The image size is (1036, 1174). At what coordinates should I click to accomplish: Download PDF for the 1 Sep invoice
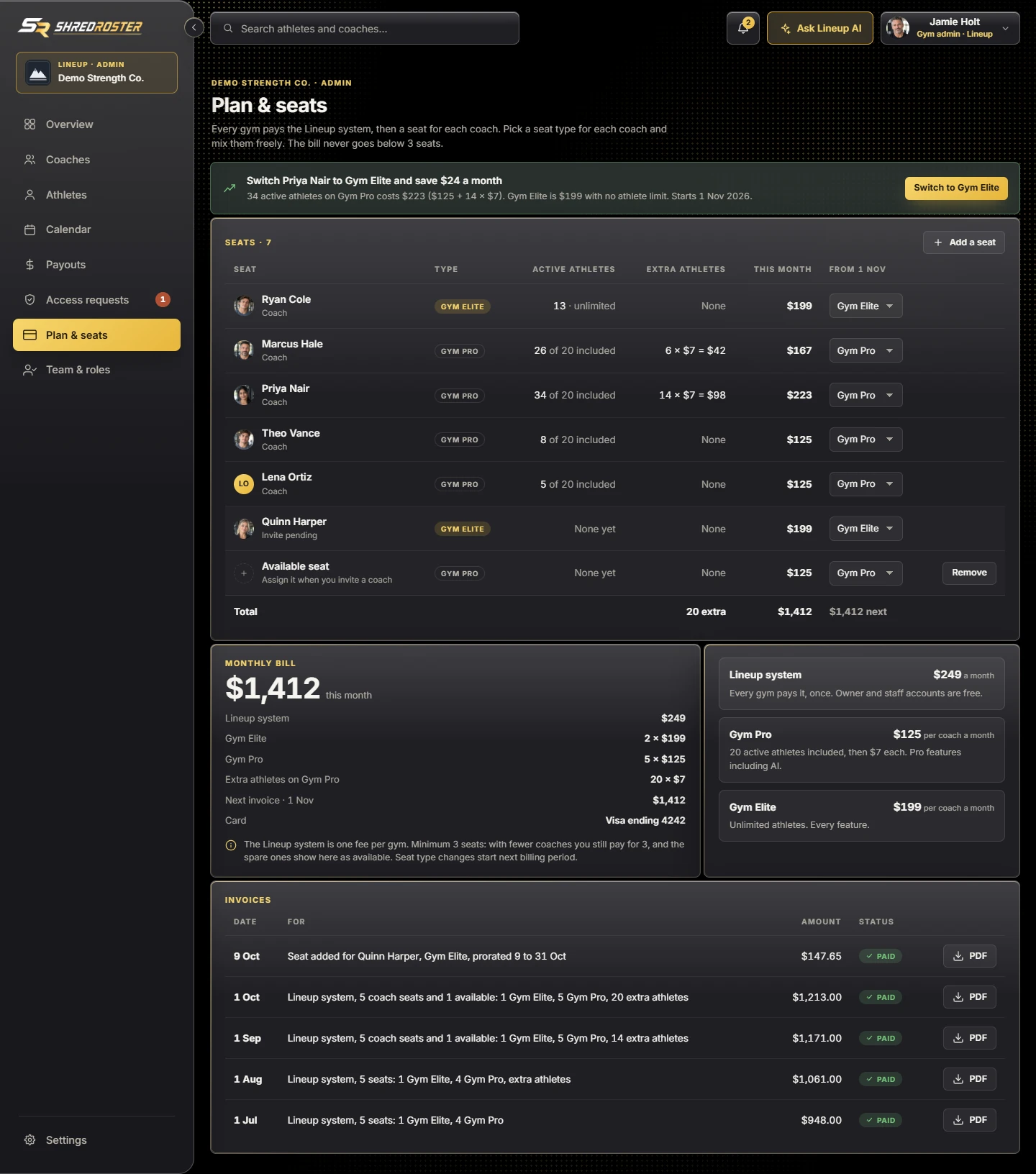point(970,1038)
